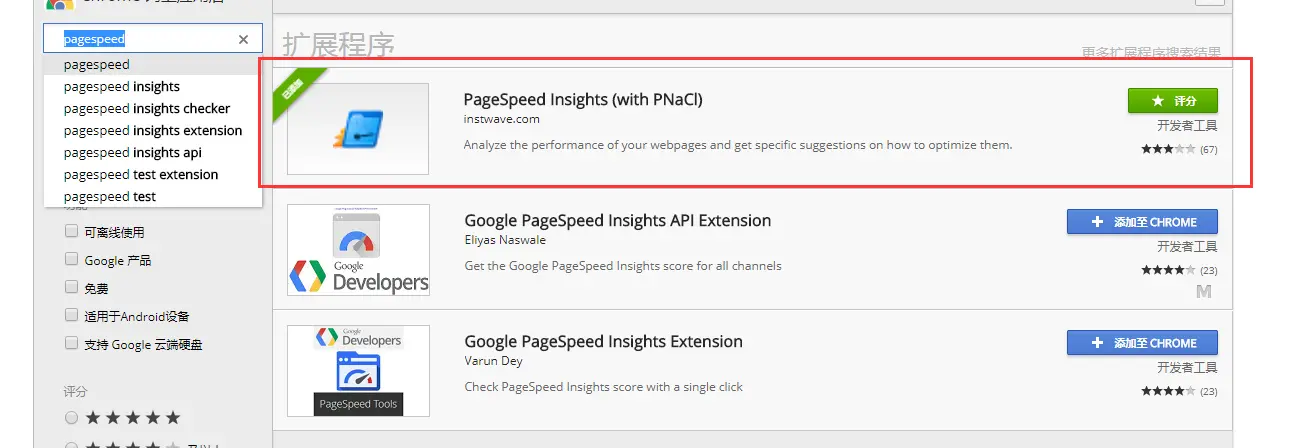Select the five-star rating radio button
This screenshot has width=1312, height=448.
click(x=71, y=417)
